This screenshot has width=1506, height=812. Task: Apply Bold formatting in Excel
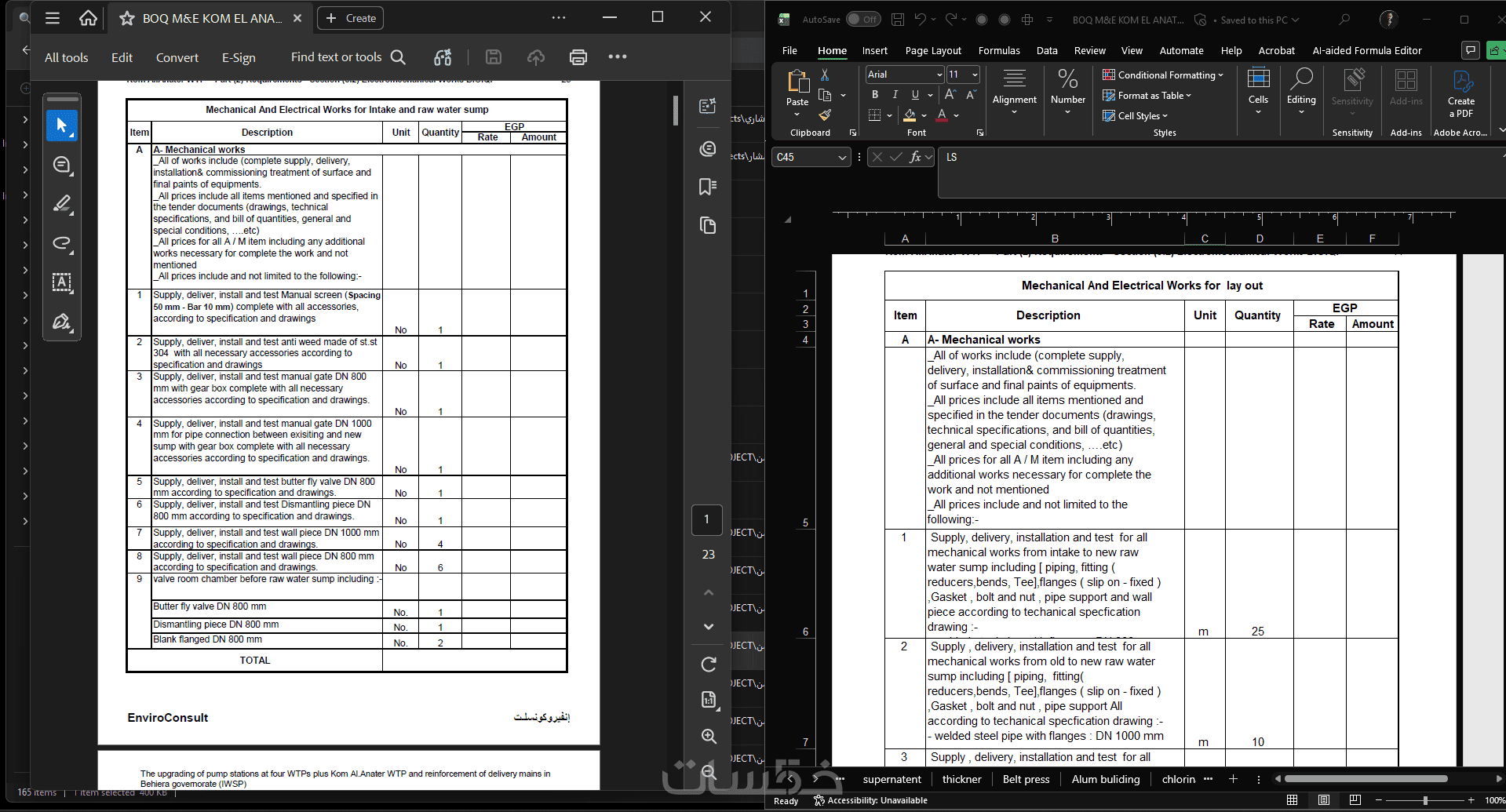click(x=875, y=95)
